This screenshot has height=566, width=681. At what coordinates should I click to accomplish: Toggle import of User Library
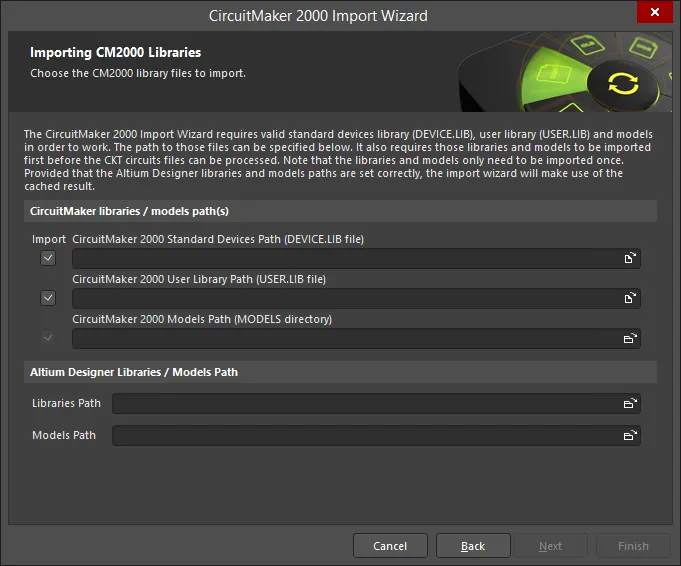(x=48, y=298)
